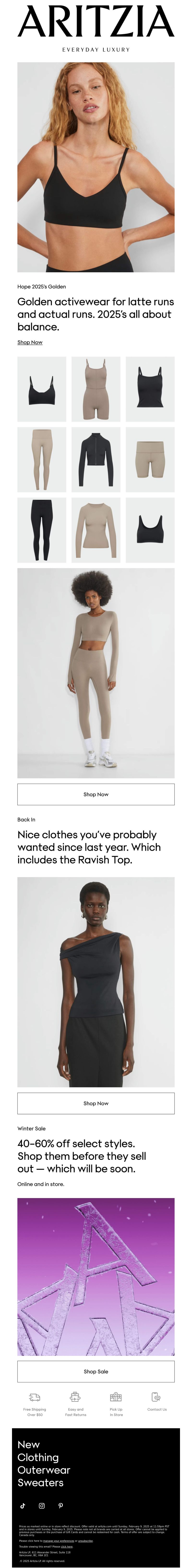Click the Shop Sale button
192x1568 pixels.
[96, 1371]
